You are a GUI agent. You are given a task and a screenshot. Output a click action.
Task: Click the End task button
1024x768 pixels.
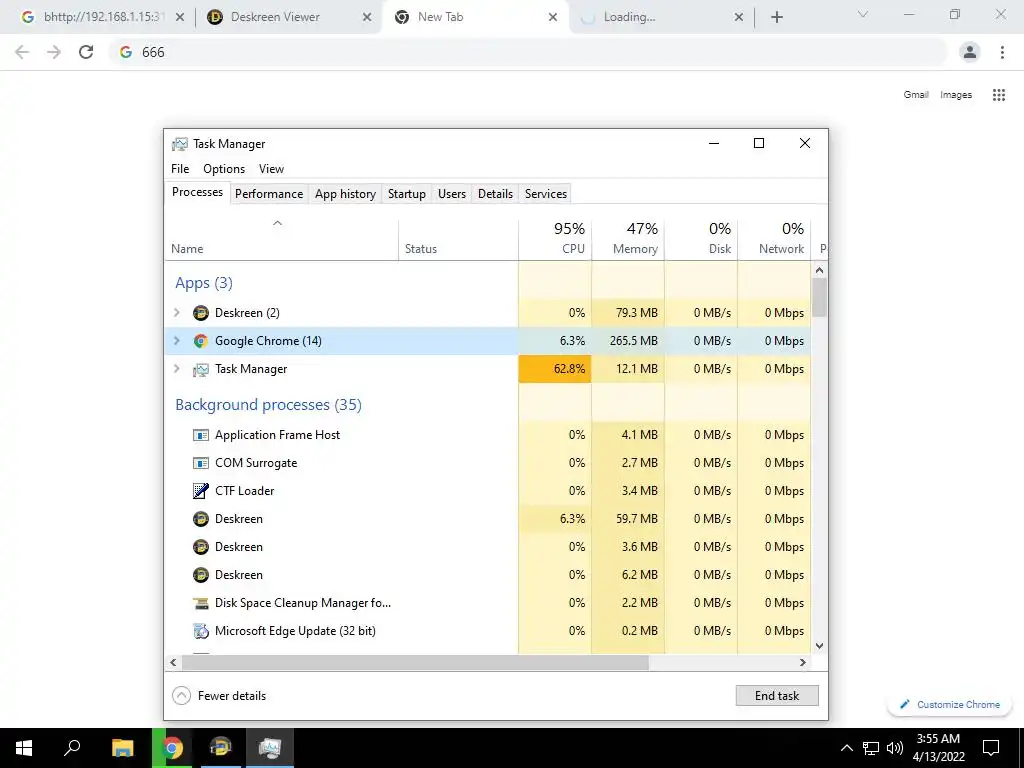tap(777, 696)
